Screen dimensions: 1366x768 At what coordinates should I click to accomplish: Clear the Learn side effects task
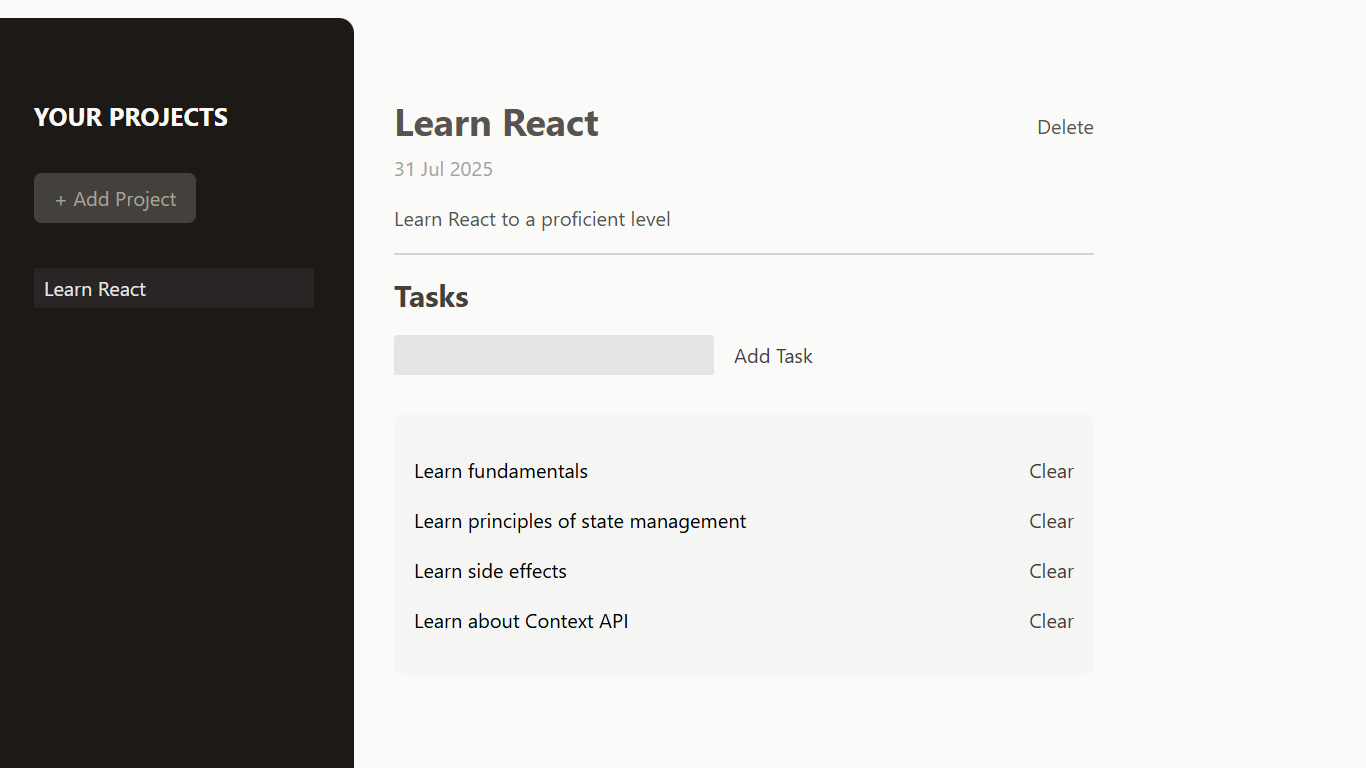click(x=1051, y=571)
